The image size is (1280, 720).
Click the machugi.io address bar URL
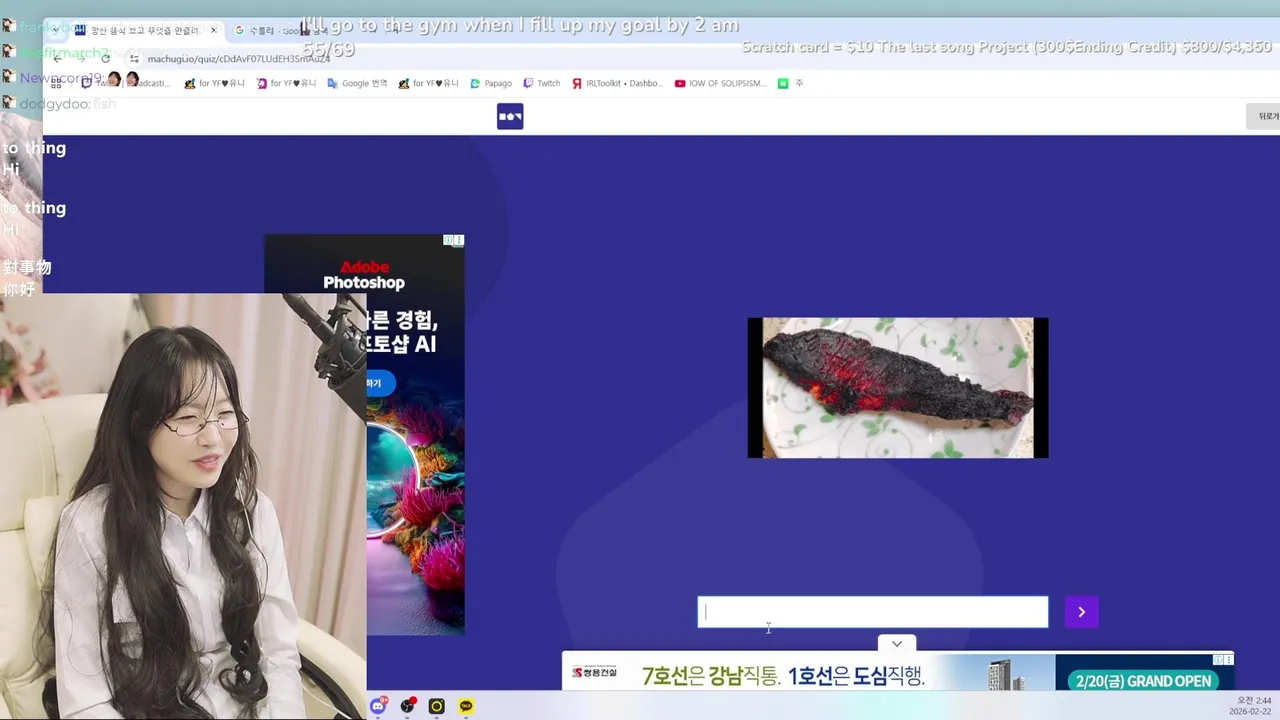click(x=239, y=58)
